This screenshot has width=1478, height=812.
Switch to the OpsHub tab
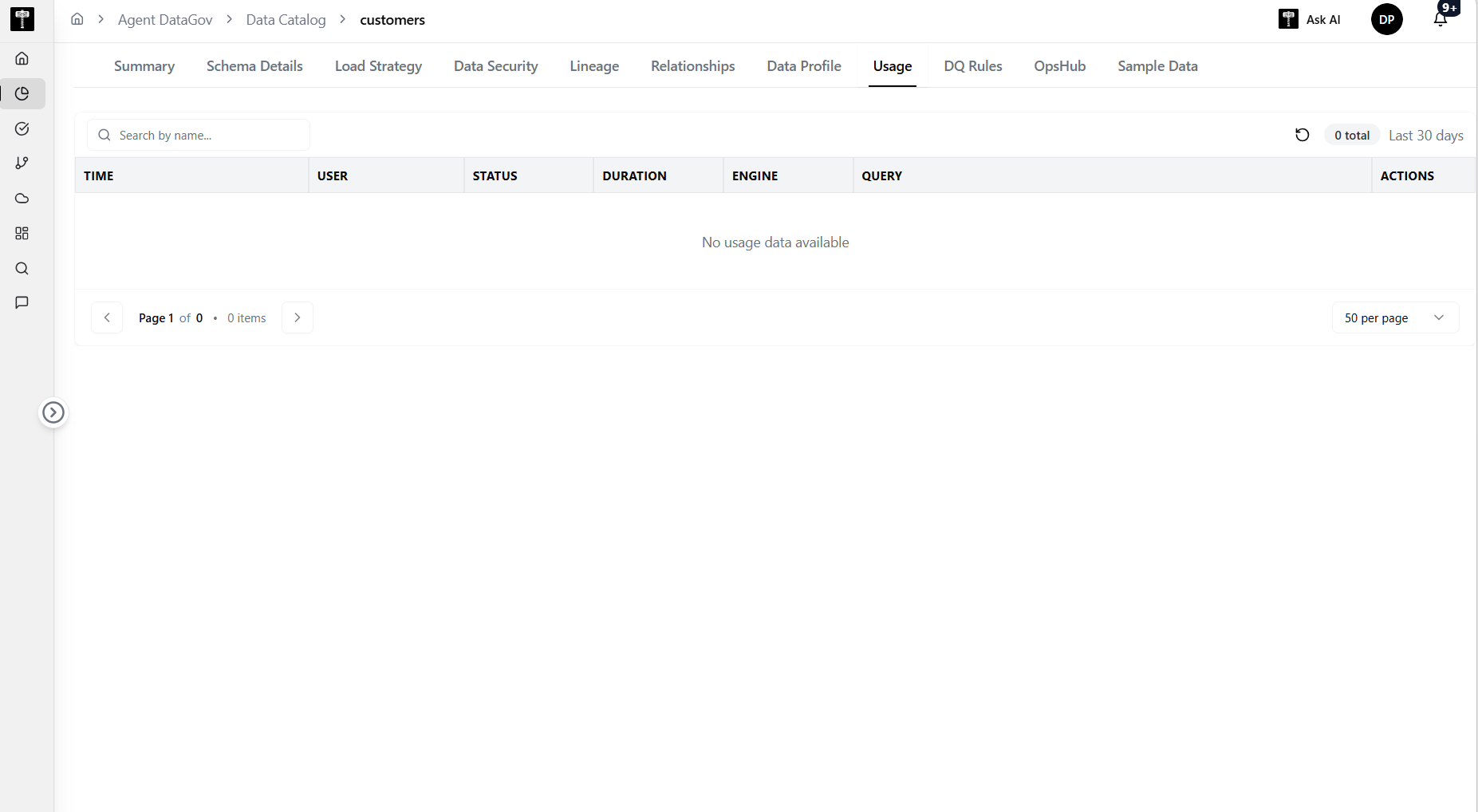[x=1060, y=66]
